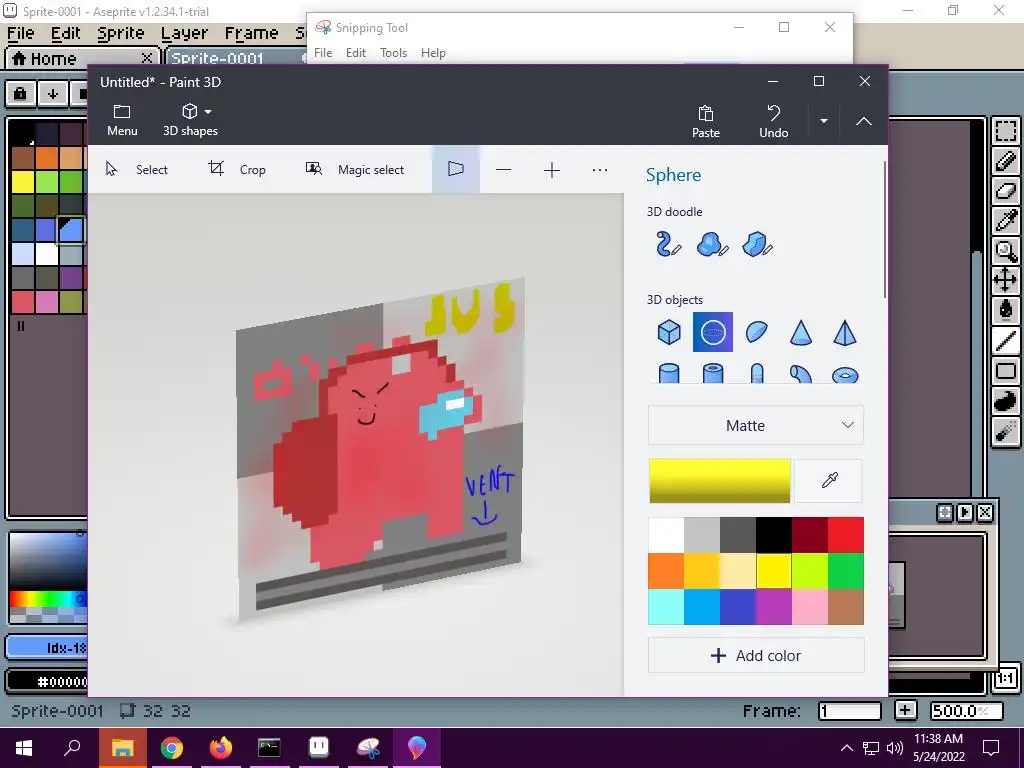
Task: Select the Curved cylinder 3D object
Action: [x=801, y=374]
